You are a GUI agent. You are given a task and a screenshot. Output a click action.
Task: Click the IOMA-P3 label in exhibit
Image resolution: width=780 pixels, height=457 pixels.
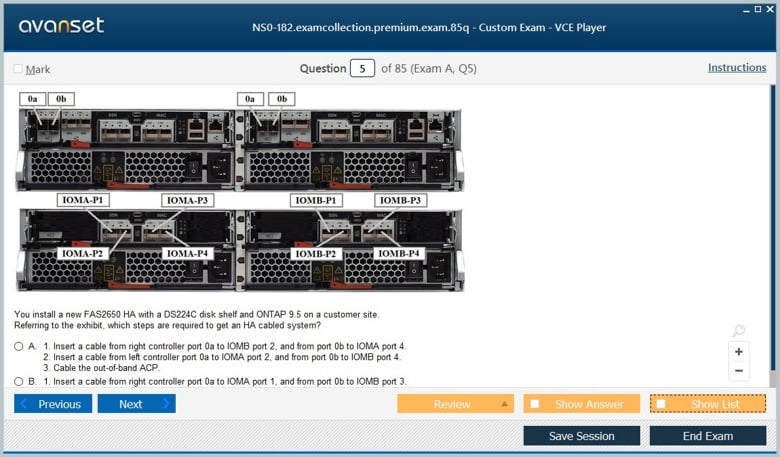pos(188,200)
